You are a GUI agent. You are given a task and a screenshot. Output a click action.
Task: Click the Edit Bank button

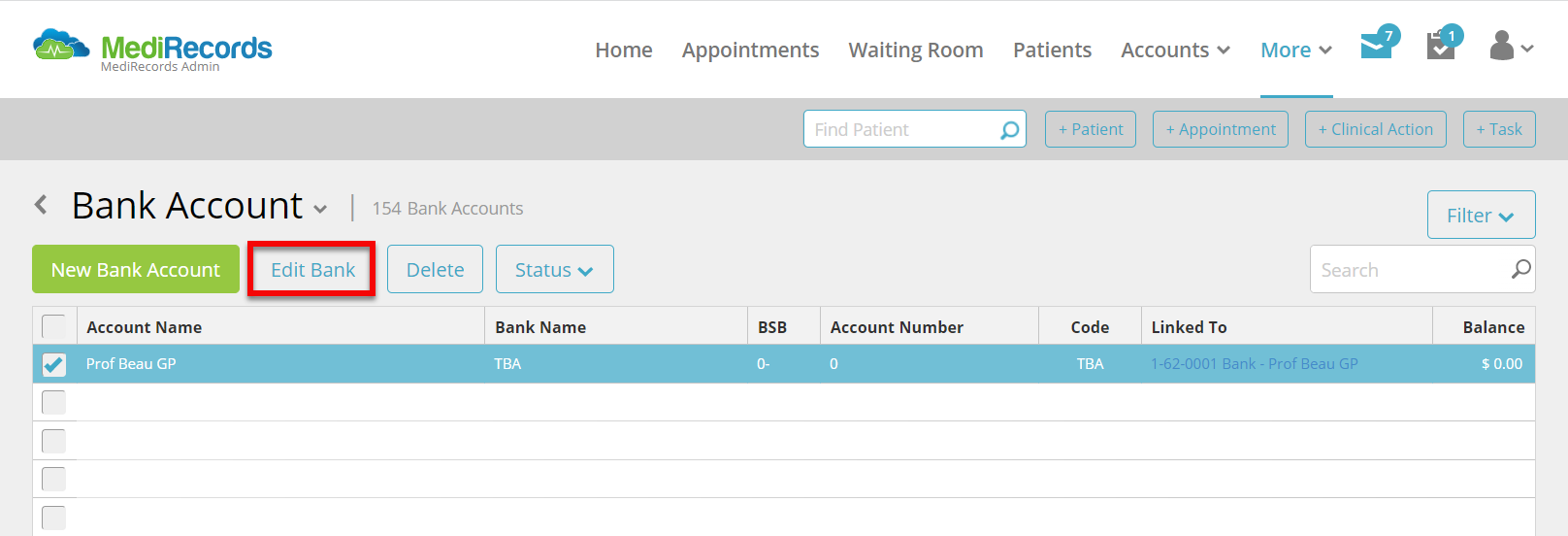(312, 269)
